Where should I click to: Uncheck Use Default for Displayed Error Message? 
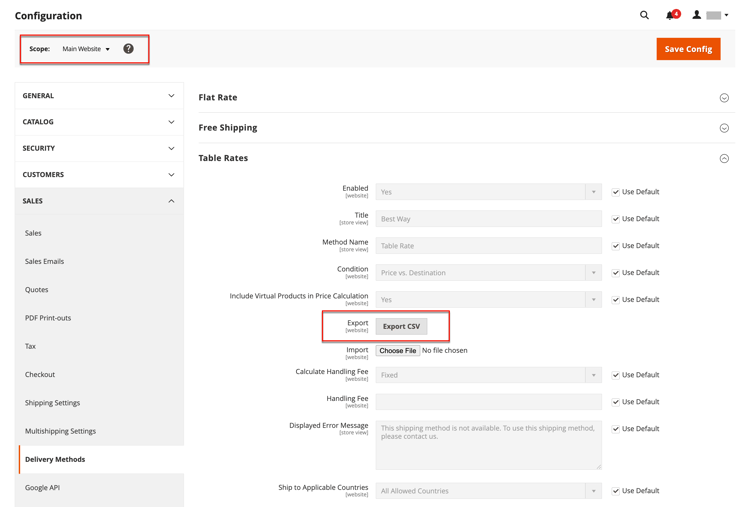point(616,429)
